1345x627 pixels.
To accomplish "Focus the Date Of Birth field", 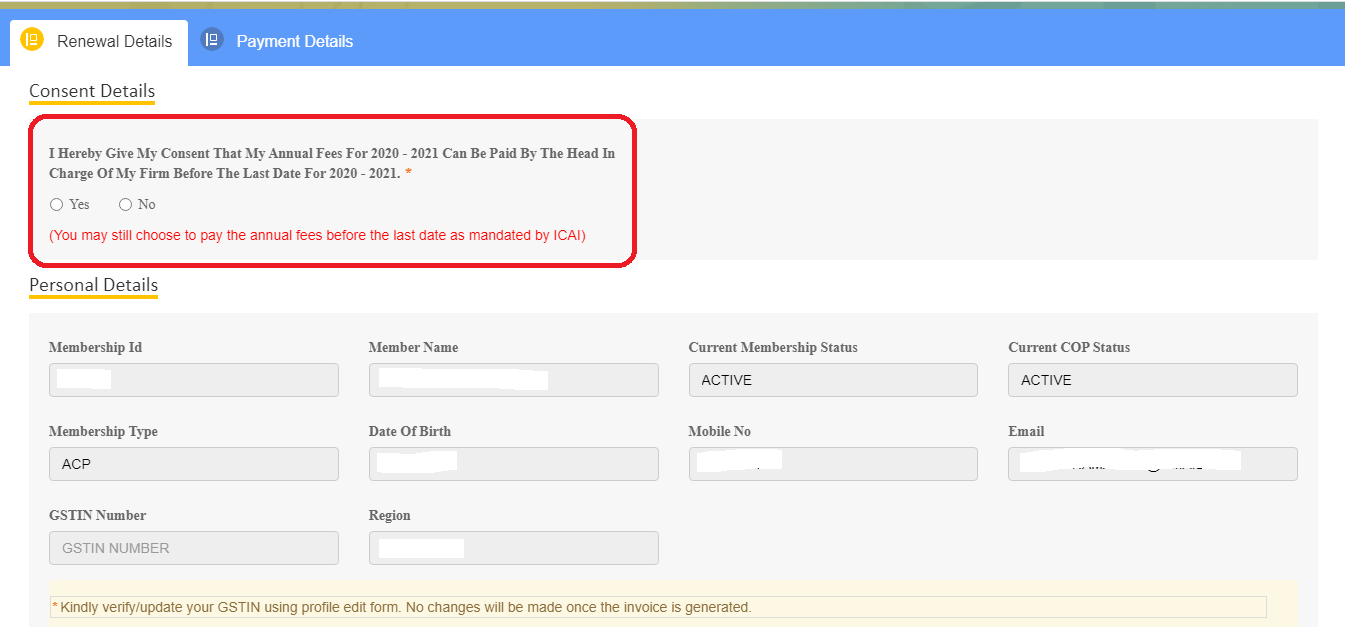I will [513, 464].
